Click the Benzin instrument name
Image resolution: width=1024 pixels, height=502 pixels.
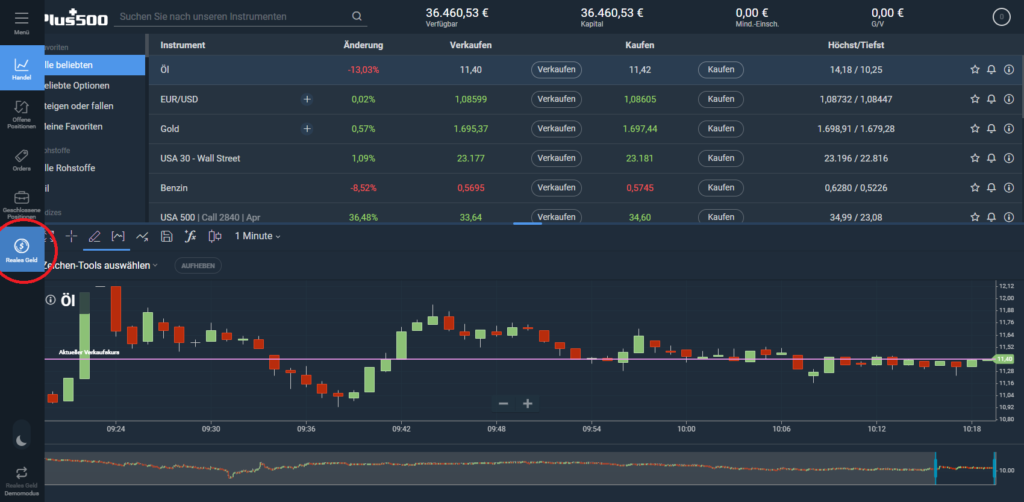174,187
